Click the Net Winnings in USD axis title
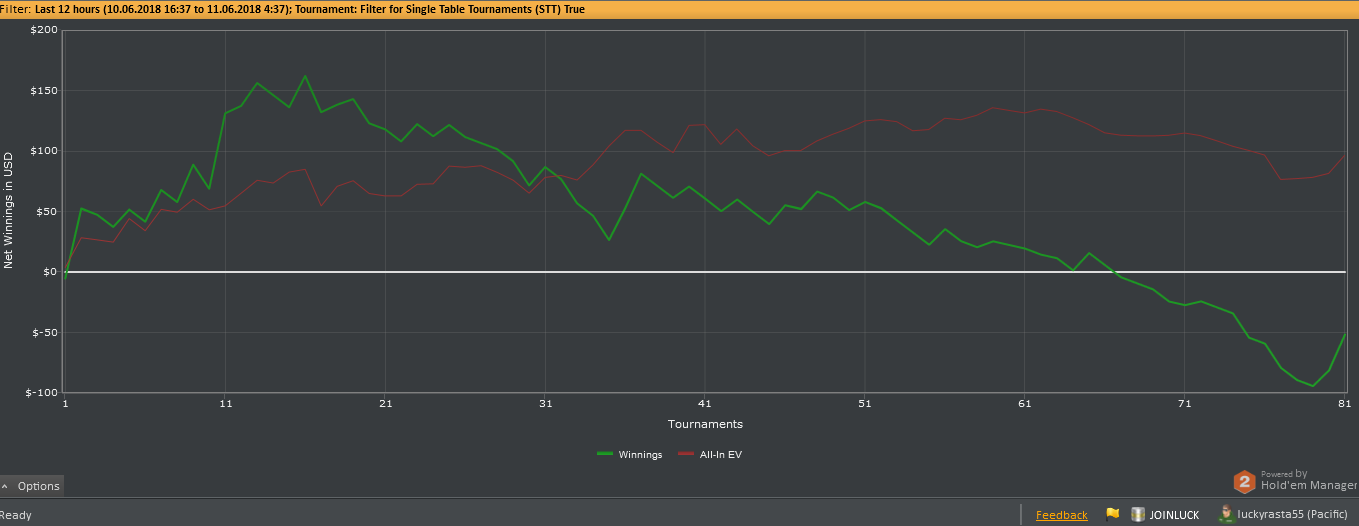The width and height of the screenshot is (1359, 526). [9, 210]
